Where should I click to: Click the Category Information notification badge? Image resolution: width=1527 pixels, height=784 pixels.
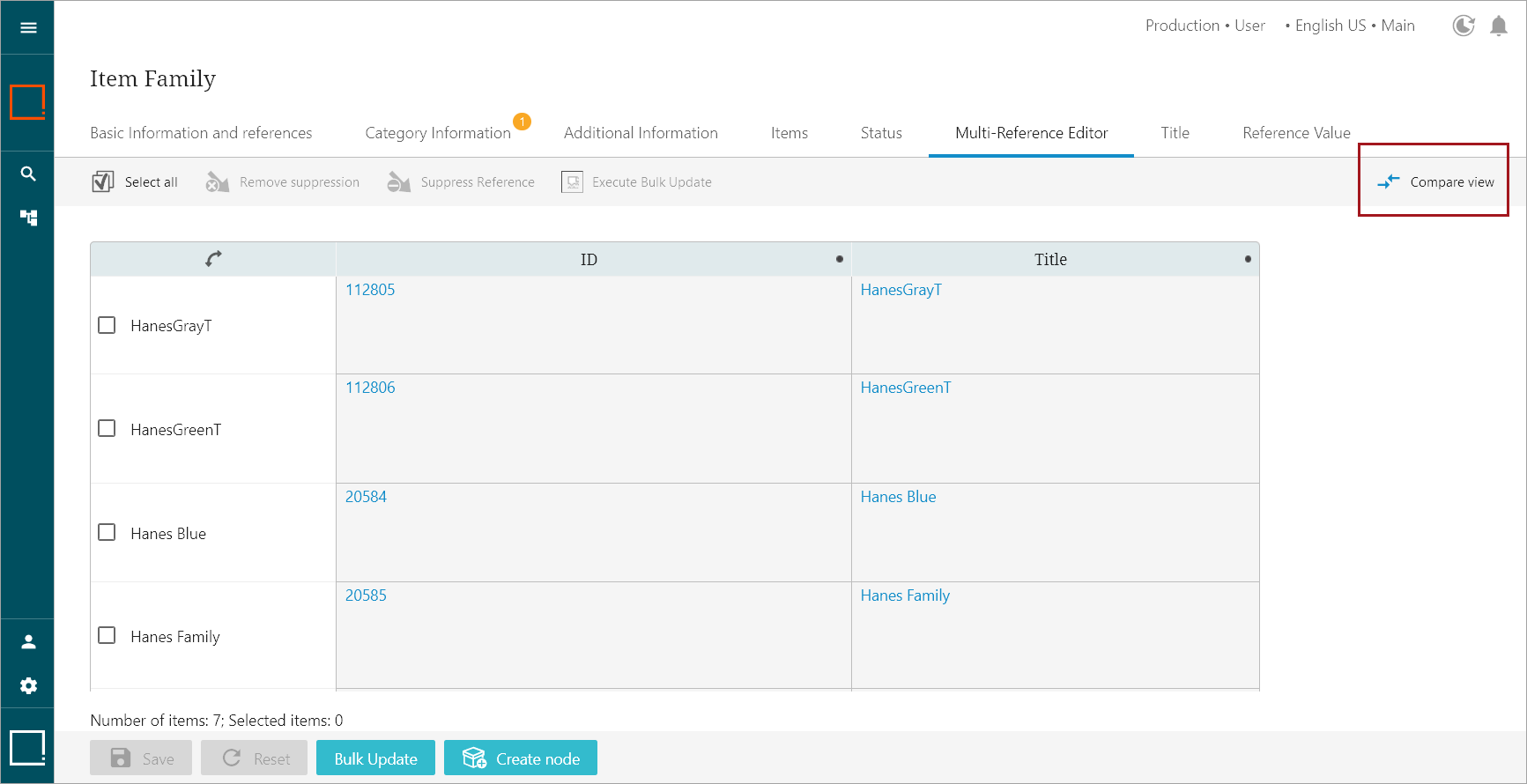point(522,121)
